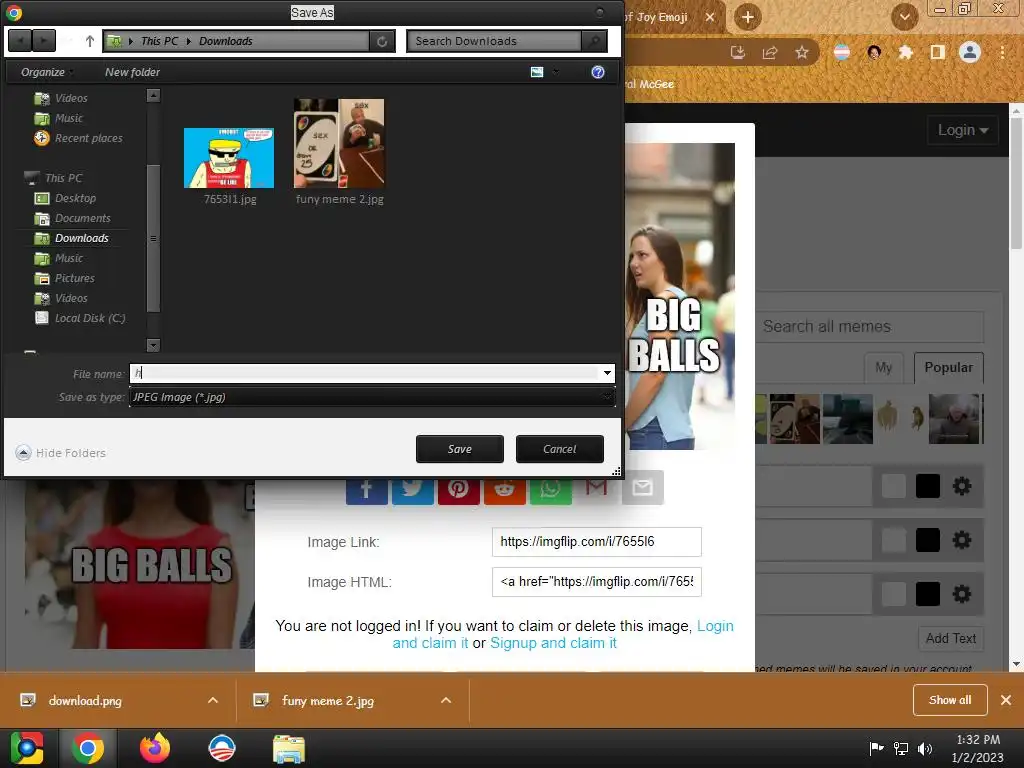
Task: Change the file view layout icon
Action: [x=537, y=72]
